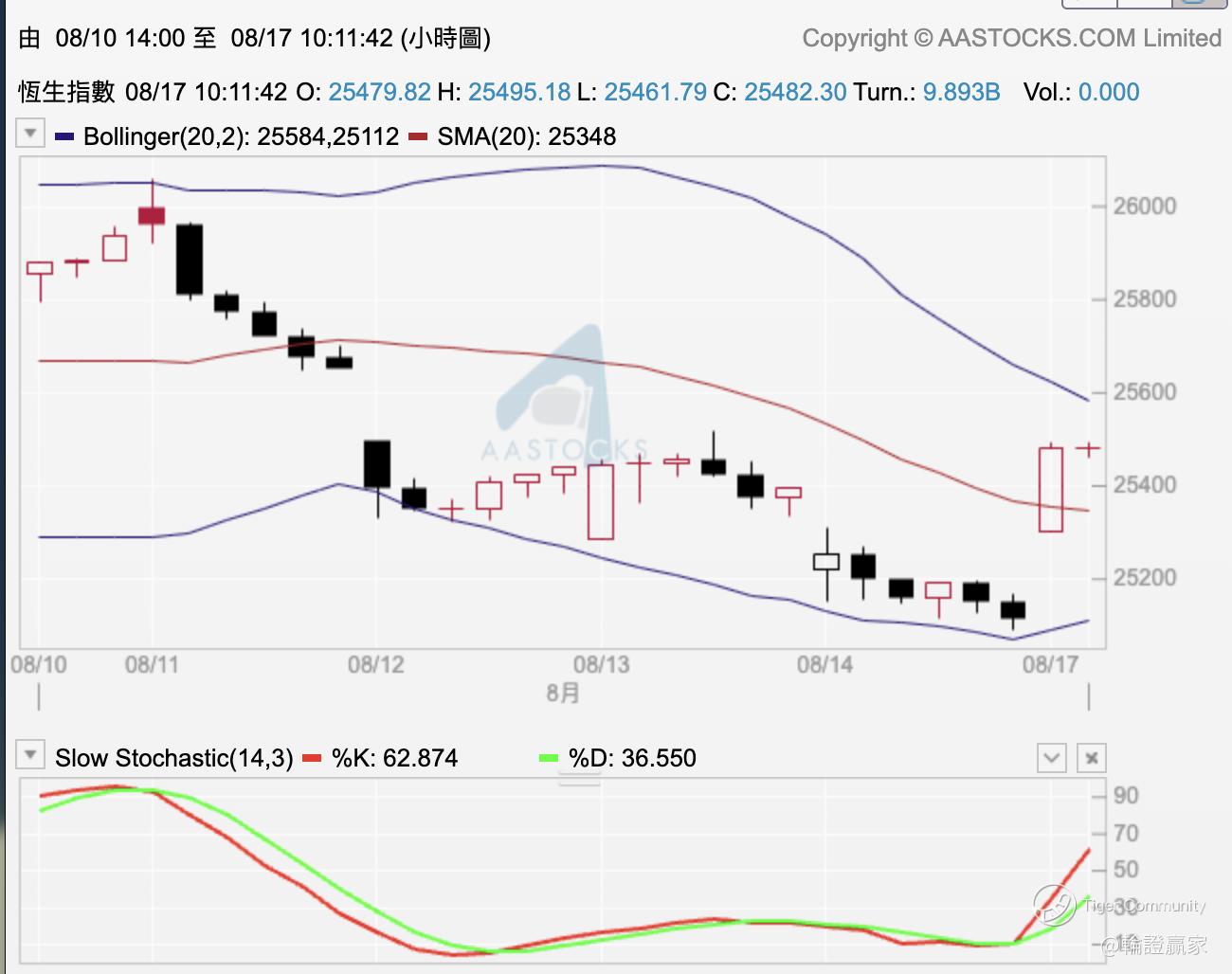Image resolution: width=1232 pixels, height=974 pixels.
Task: Click the %K: 62.874 reading
Action: (394, 758)
